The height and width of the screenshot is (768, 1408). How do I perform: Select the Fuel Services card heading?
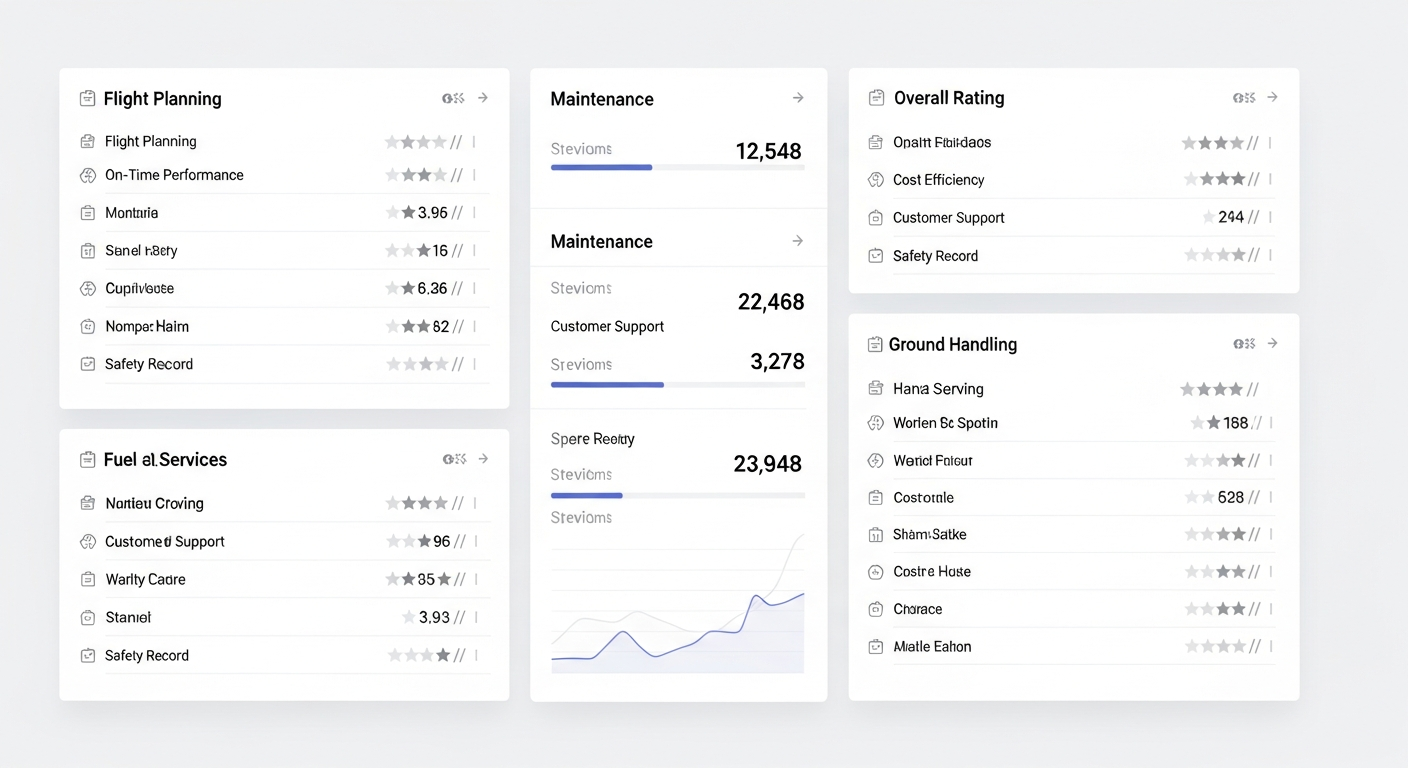click(164, 459)
